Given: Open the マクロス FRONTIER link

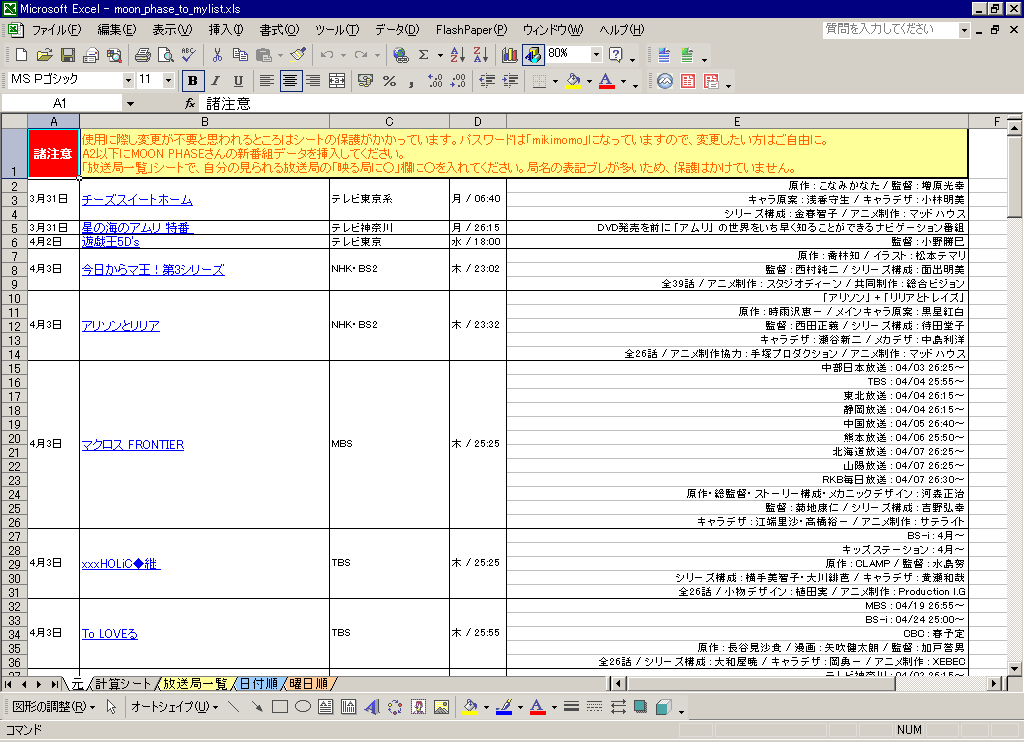Looking at the screenshot, I should coord(133,445).
